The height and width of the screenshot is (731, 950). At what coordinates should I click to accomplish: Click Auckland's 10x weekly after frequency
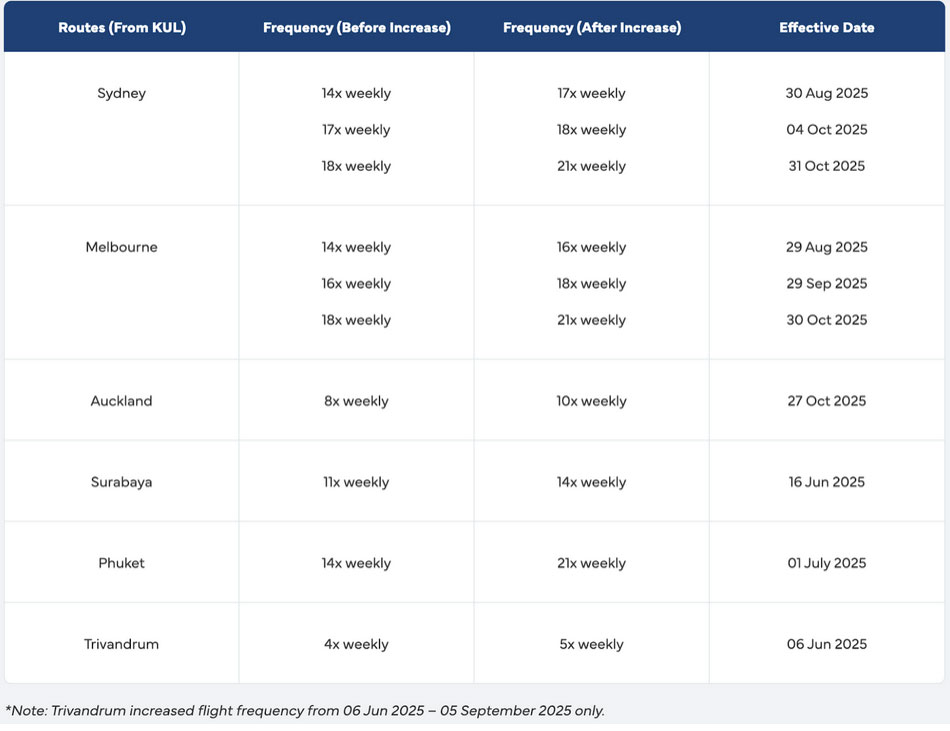point(591,401)
